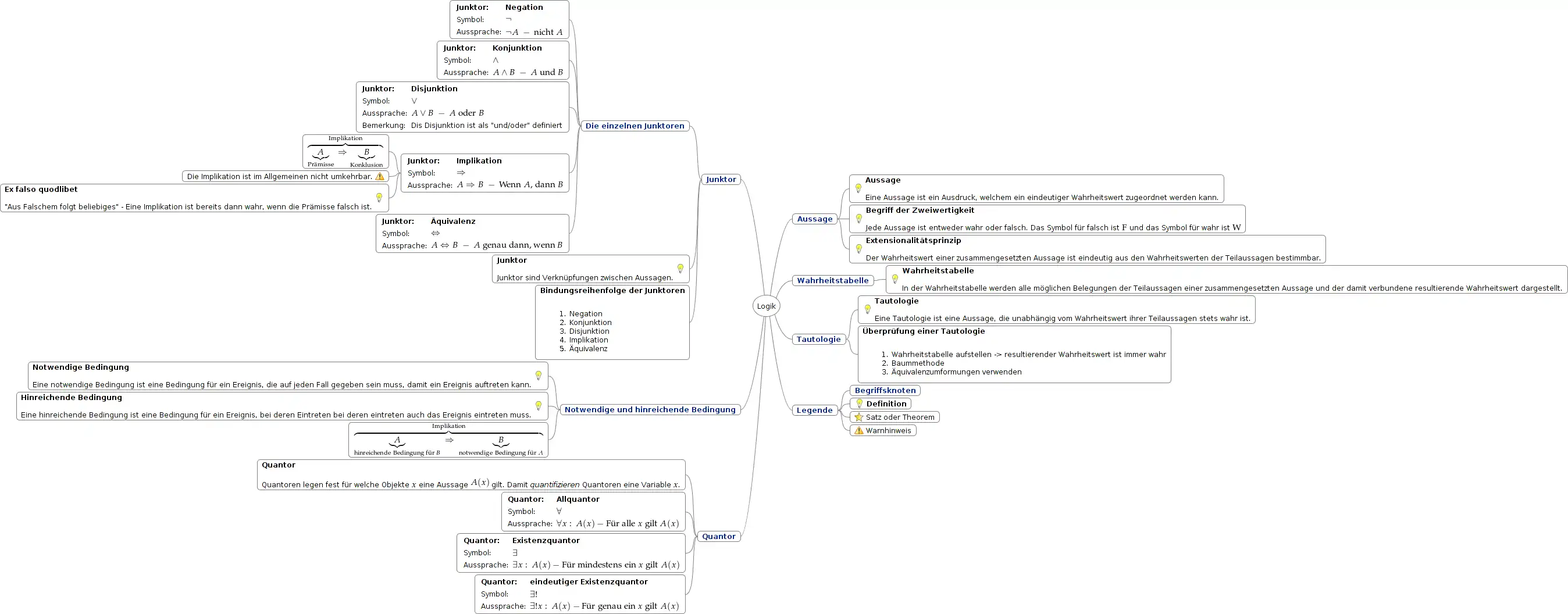
Task: Click the lightbulb icon in the legend's Definition entry
Action: tap(860, 404)
